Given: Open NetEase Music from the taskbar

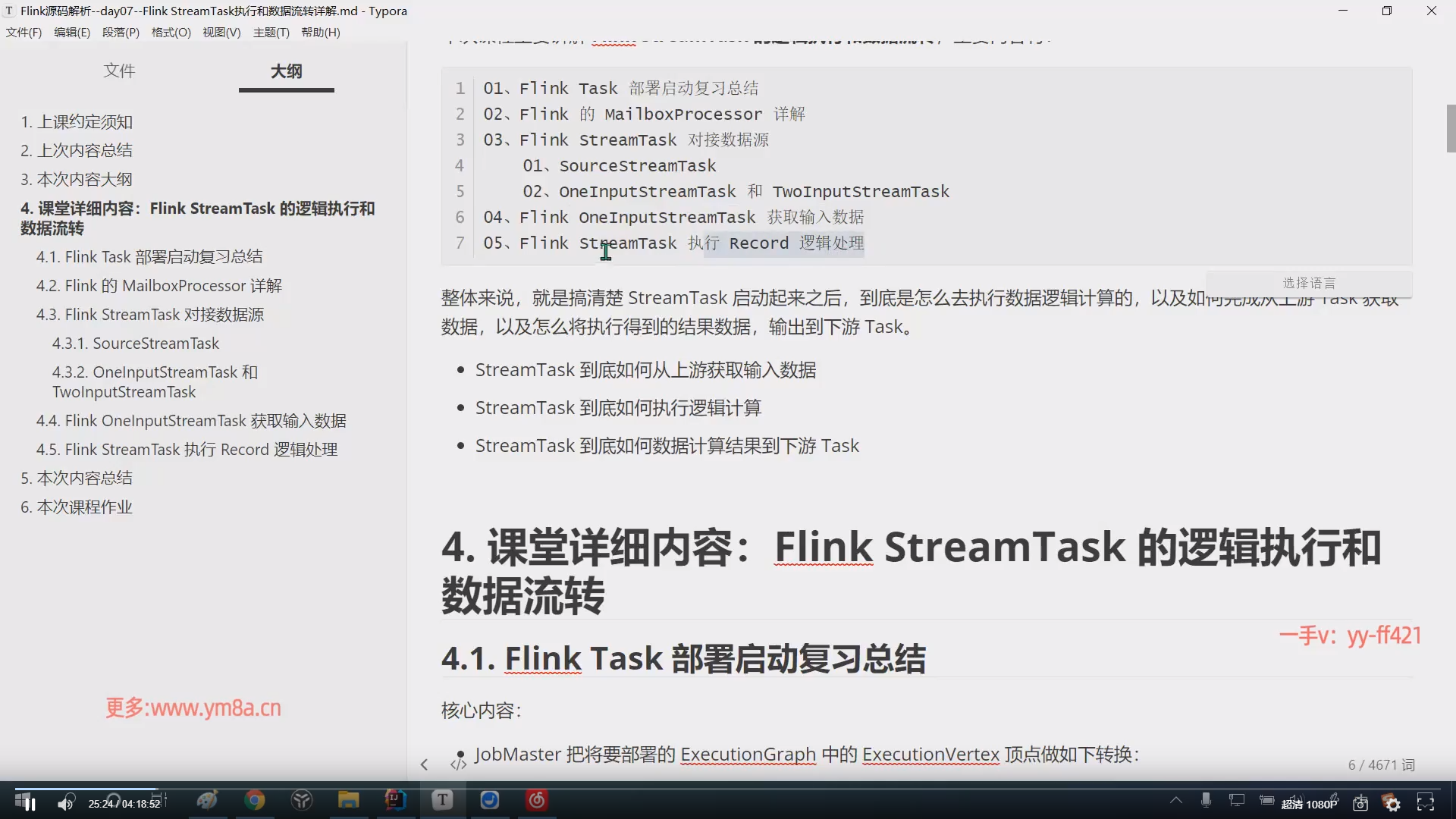Looking at the screenshot, I should pyautogui.click(x=537, y=800).
